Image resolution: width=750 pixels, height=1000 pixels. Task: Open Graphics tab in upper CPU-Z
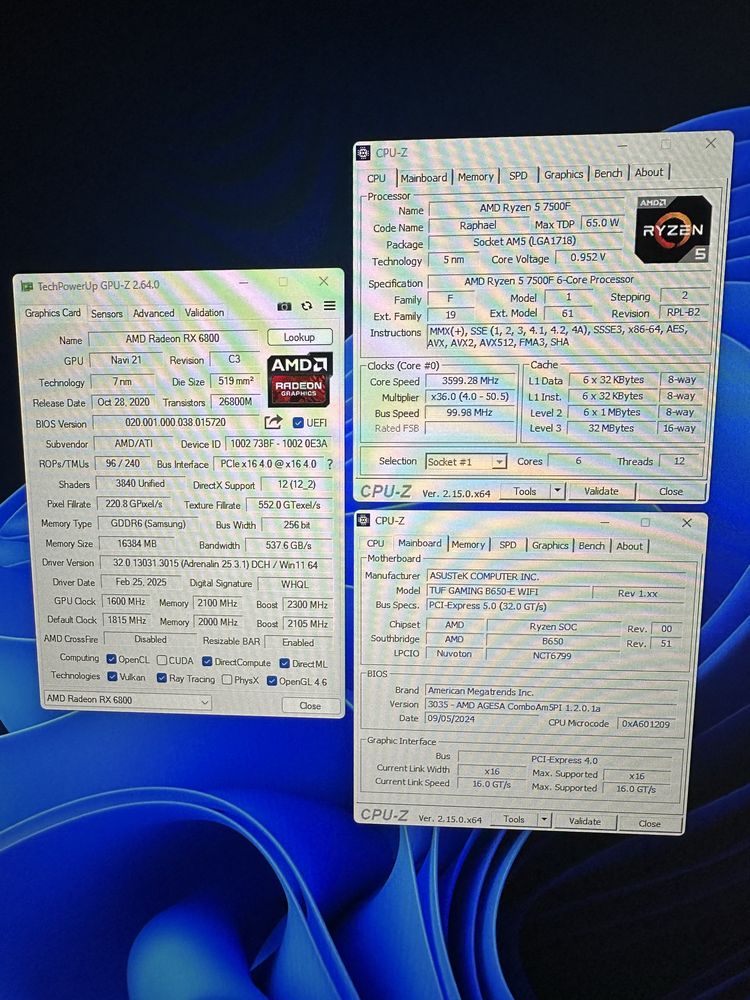[x=564, y=174]
